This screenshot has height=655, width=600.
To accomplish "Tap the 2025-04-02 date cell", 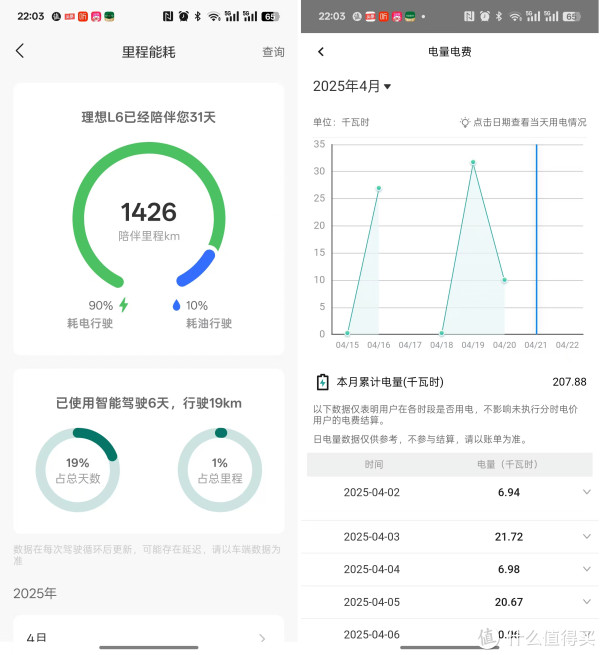I will tap(371, 492).
